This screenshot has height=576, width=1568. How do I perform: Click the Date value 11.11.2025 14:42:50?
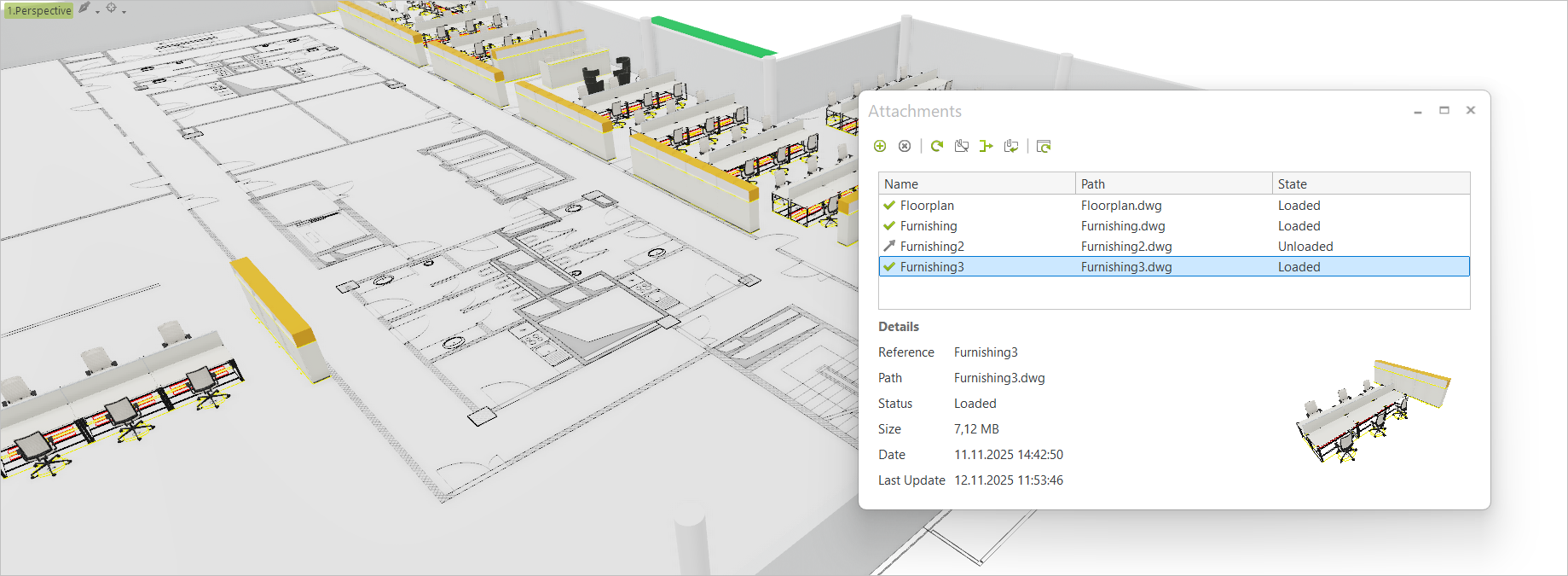click(x=1009, y=455)
